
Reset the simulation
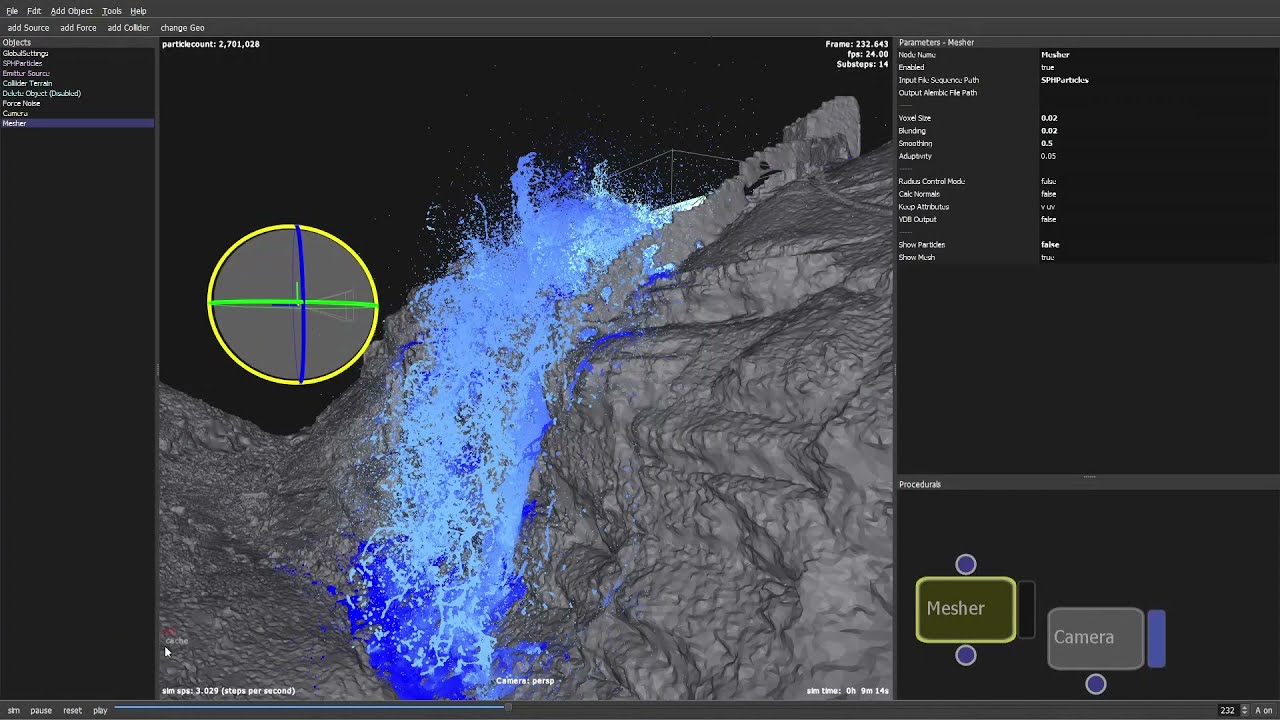tap(72, 710)
